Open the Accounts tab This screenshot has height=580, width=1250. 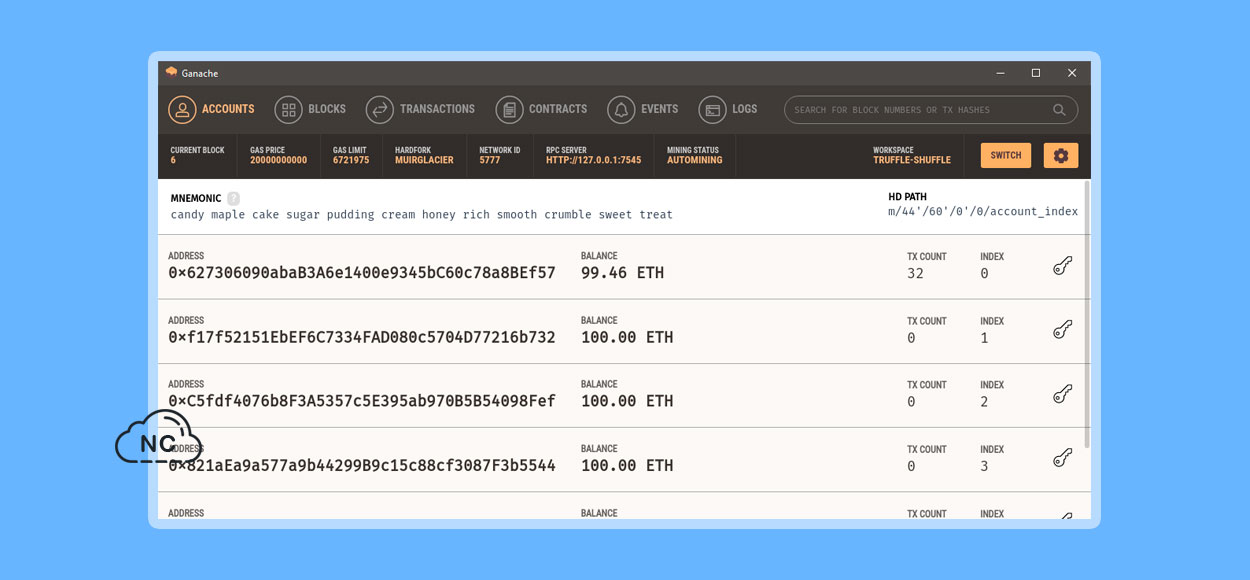[211, 109]
